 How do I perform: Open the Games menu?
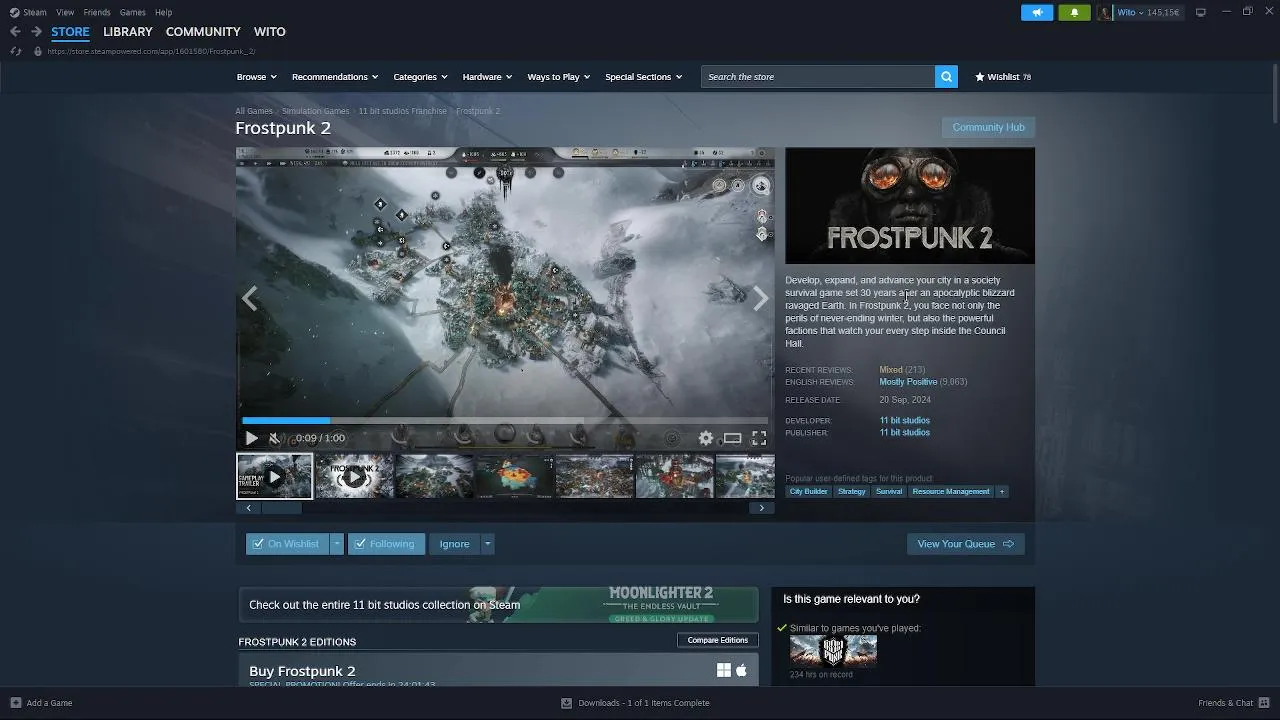pyautogui.click(x=132, y=12)
